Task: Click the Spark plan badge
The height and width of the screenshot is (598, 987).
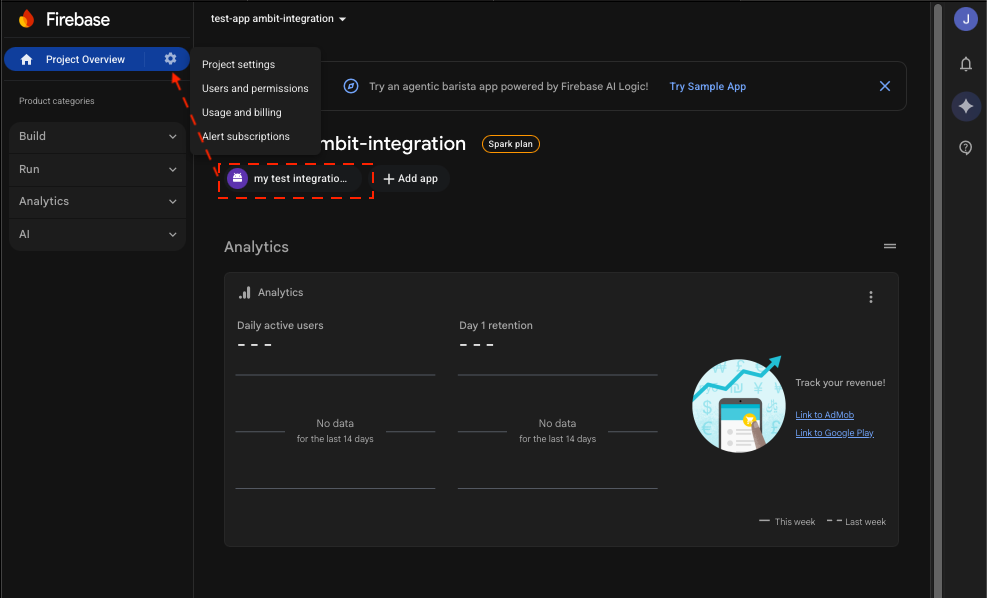Action: tap(510, 143)
